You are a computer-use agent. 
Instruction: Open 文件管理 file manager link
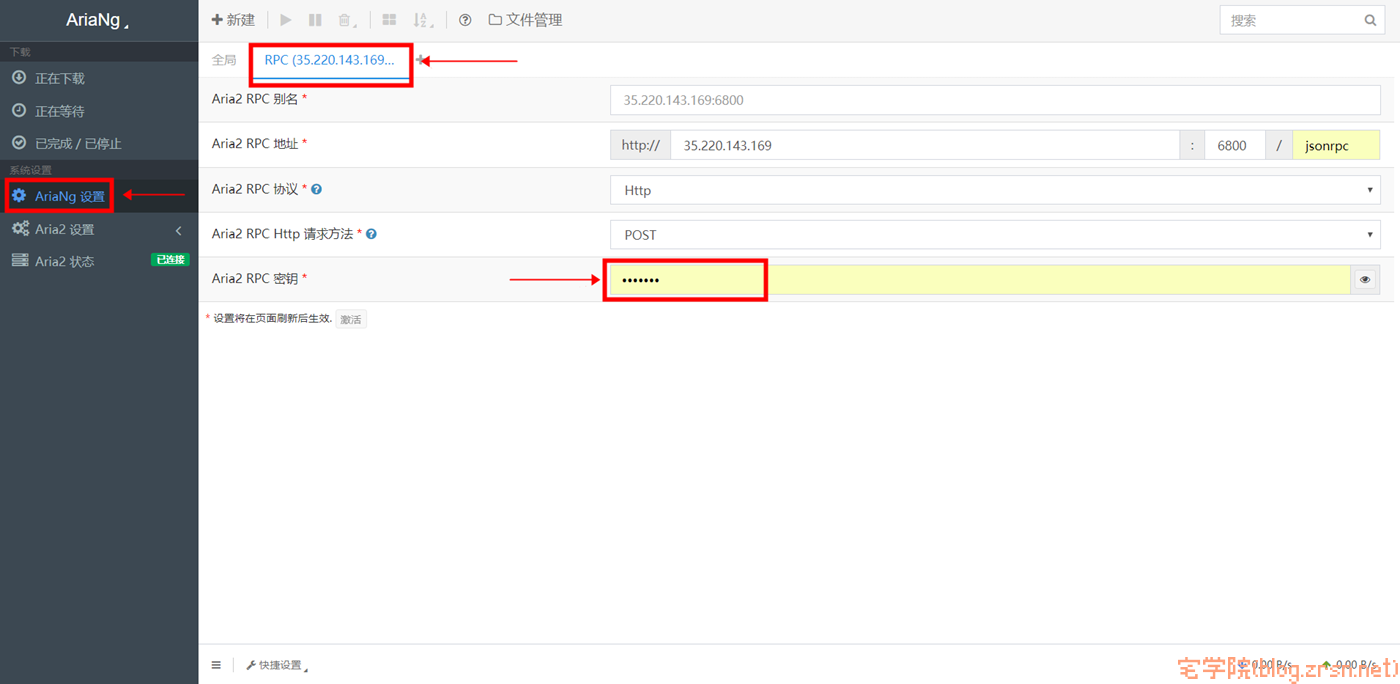pos(526,20)
